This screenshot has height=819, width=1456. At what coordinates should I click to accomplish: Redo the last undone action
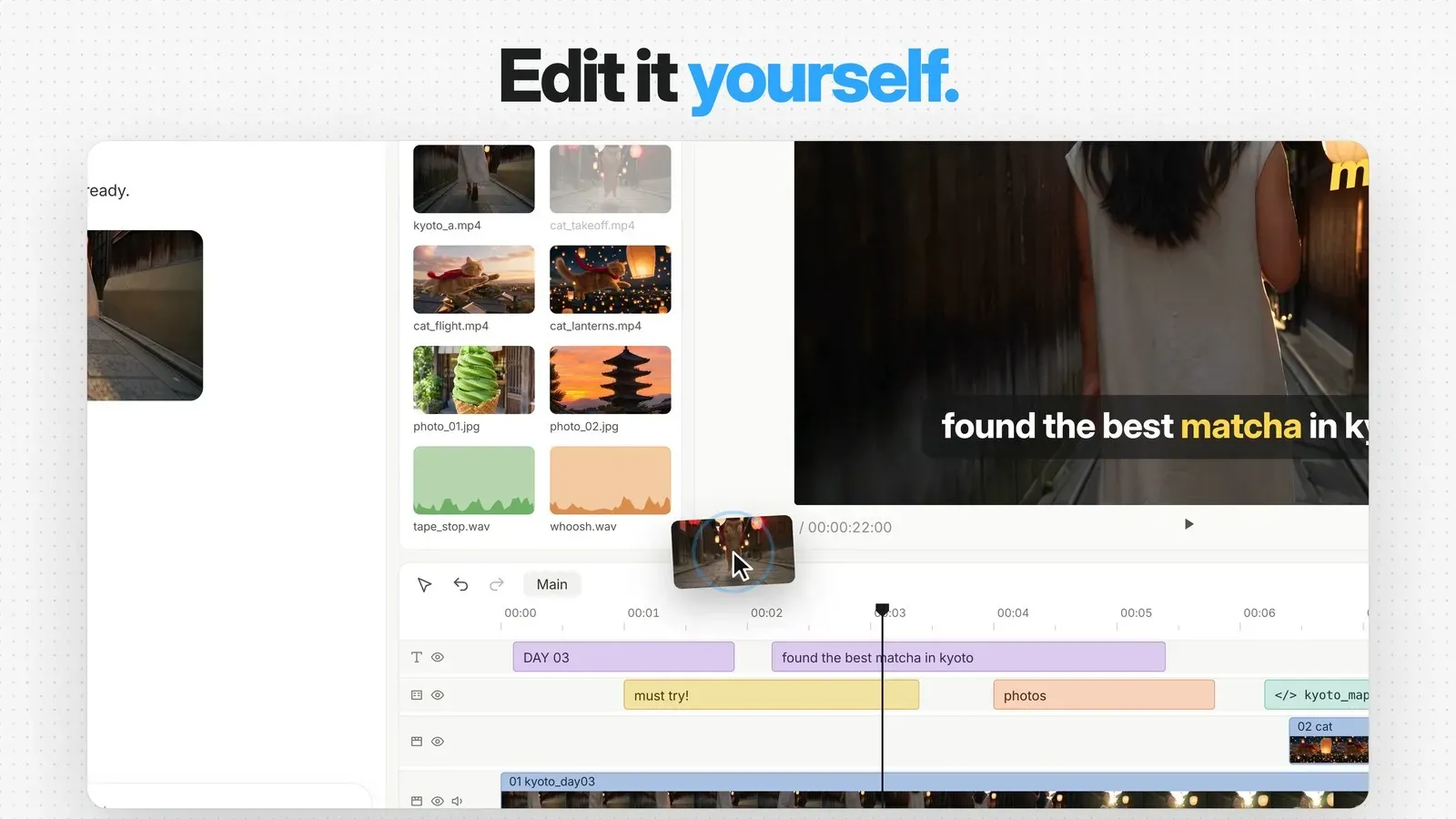click(497, 584)
